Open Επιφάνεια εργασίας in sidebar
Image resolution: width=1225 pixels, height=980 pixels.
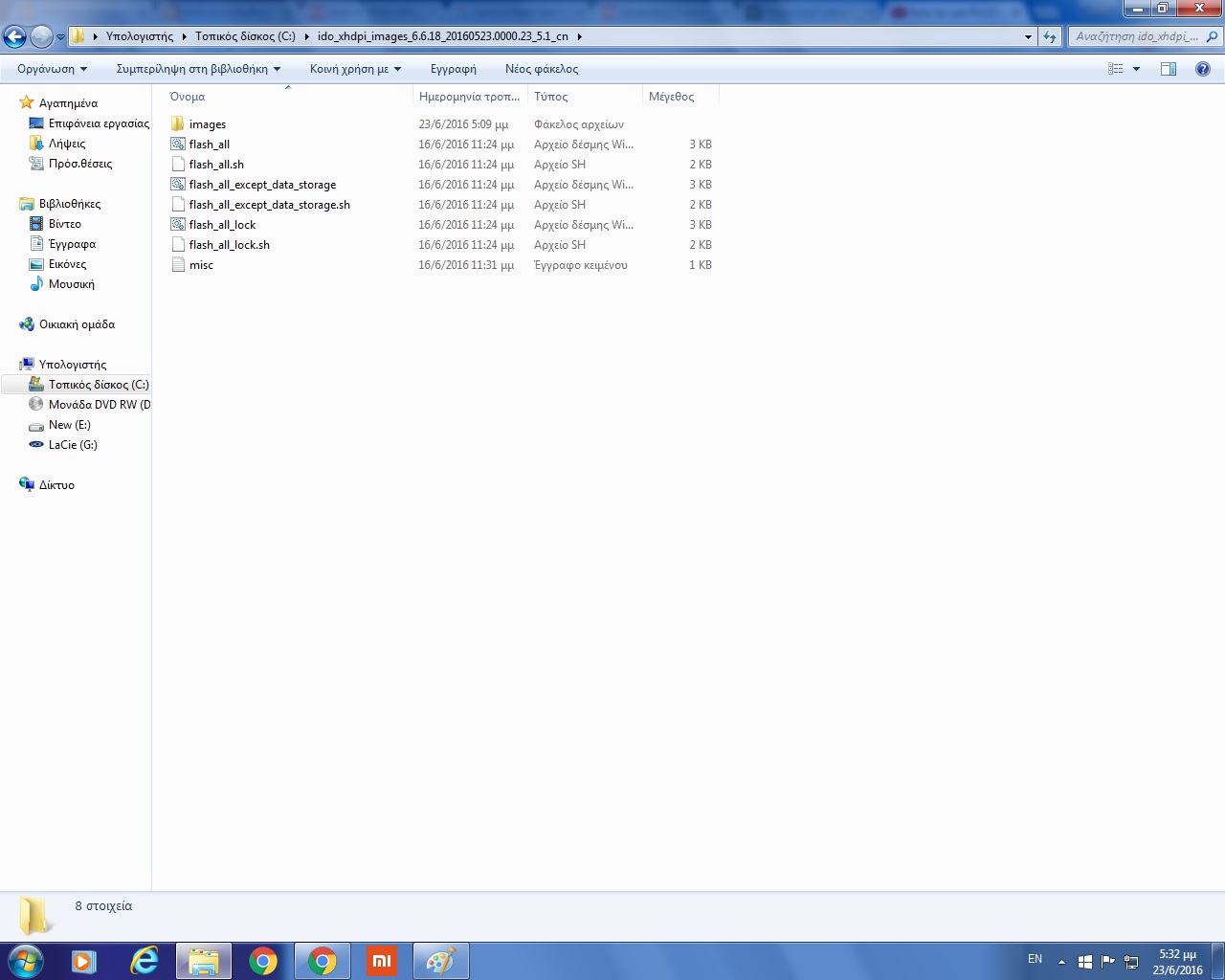tap(89, 123)
